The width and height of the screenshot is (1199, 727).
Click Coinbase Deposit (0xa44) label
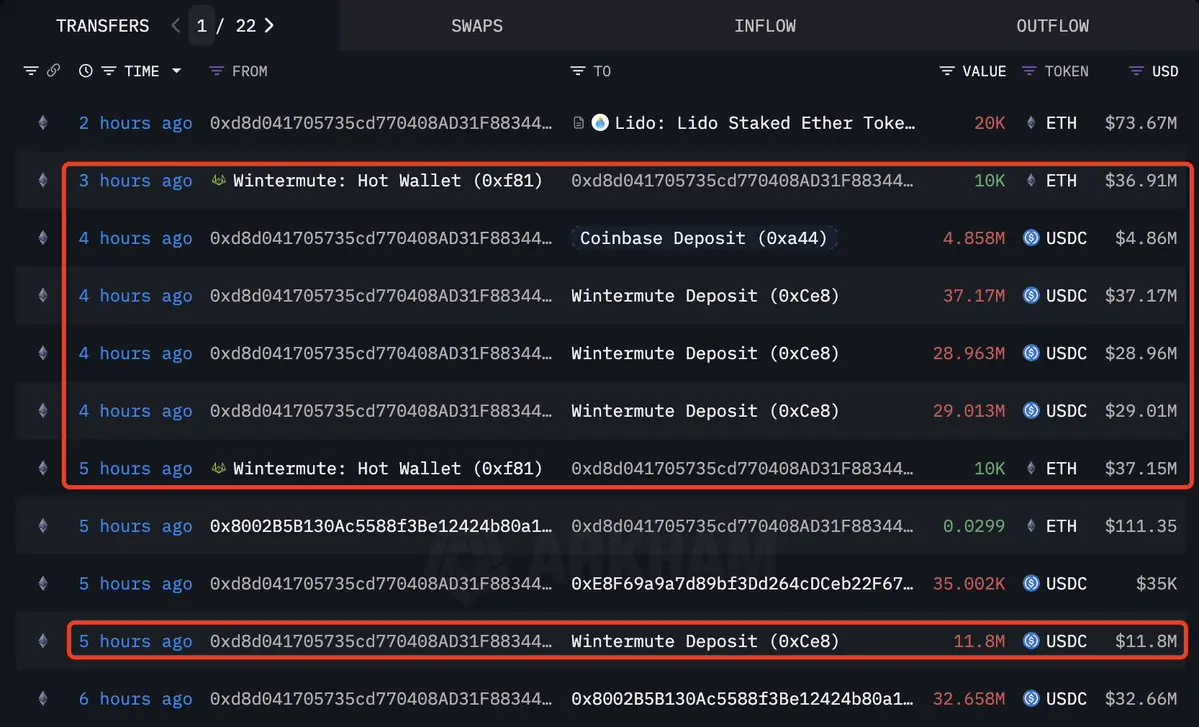703,238
